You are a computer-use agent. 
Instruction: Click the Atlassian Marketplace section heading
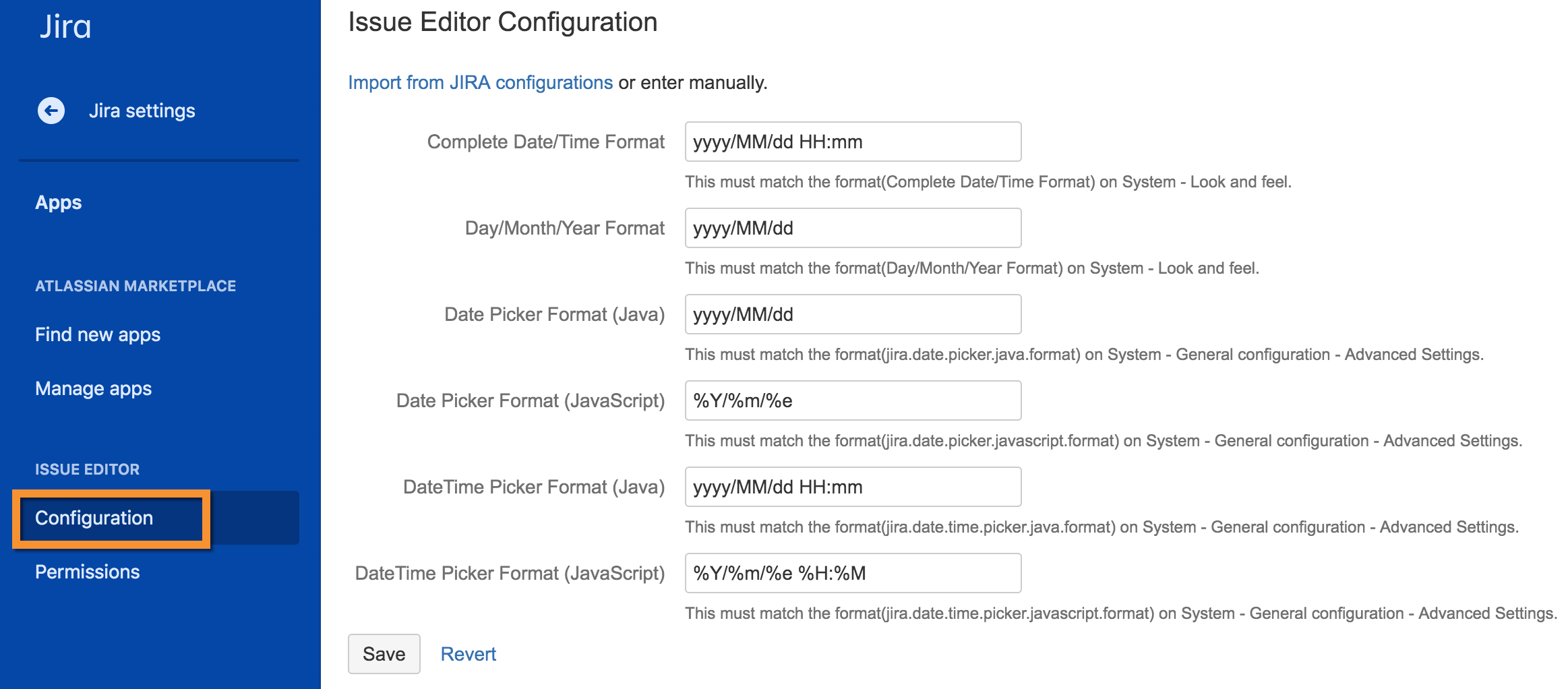(135, 286)
